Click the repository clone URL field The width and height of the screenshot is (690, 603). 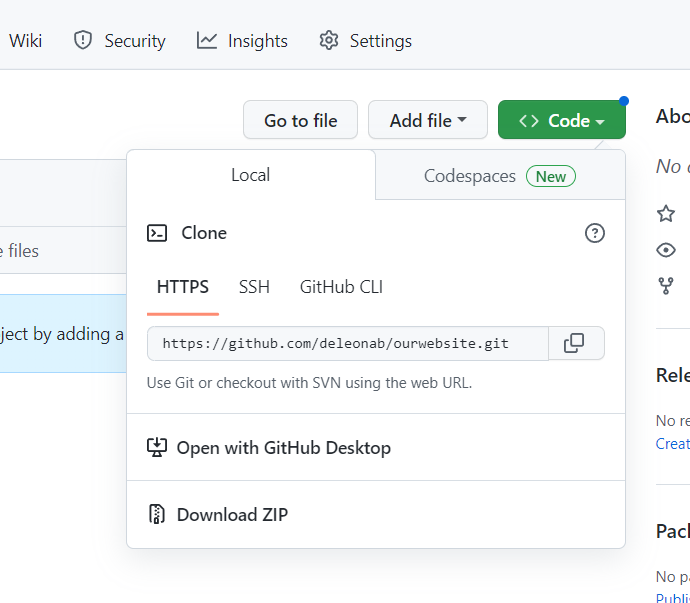[x=348, y=343]
